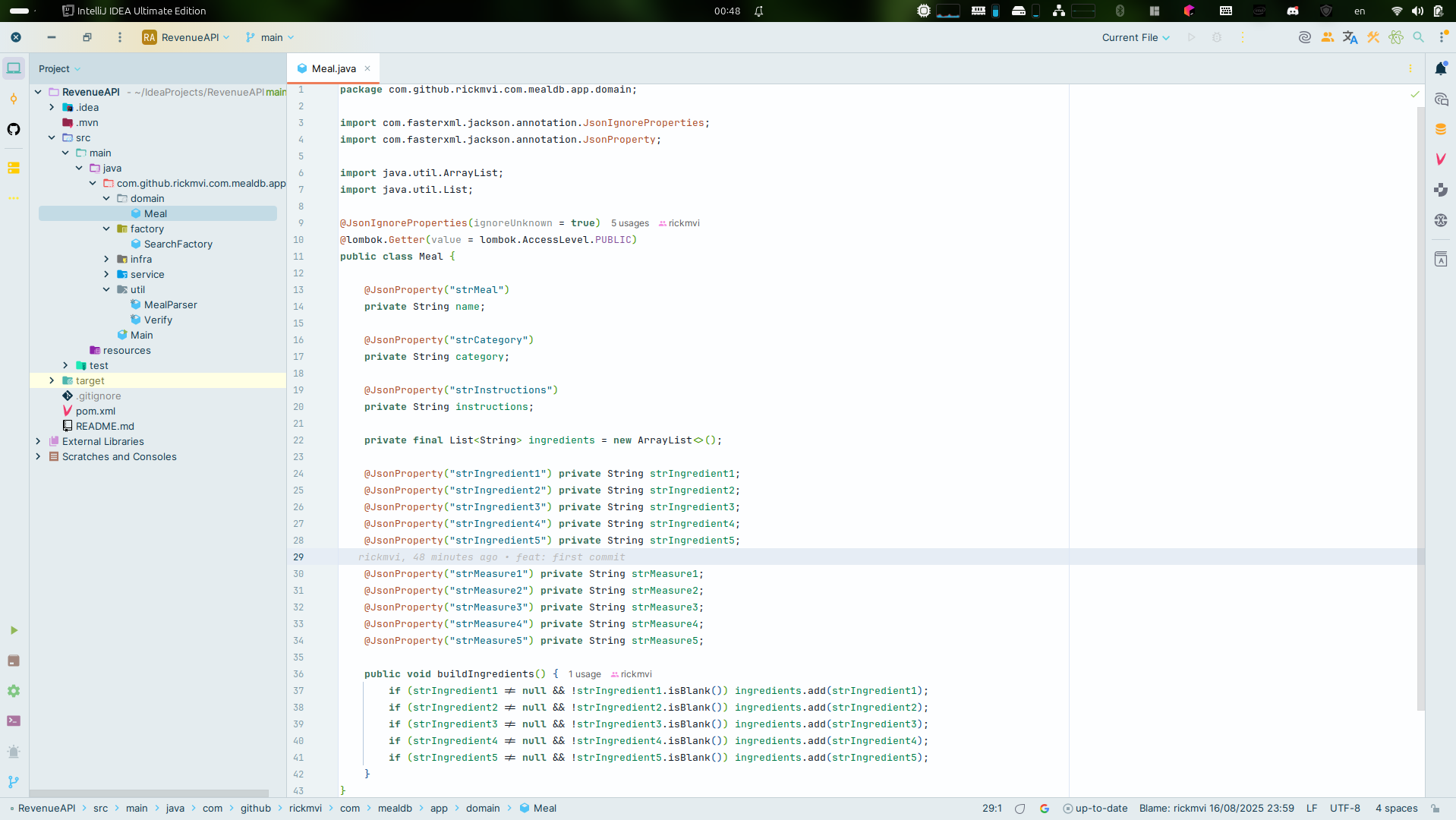Open the Terminal tool window
Screen dimensions: 1456x820
coord(14,721)
